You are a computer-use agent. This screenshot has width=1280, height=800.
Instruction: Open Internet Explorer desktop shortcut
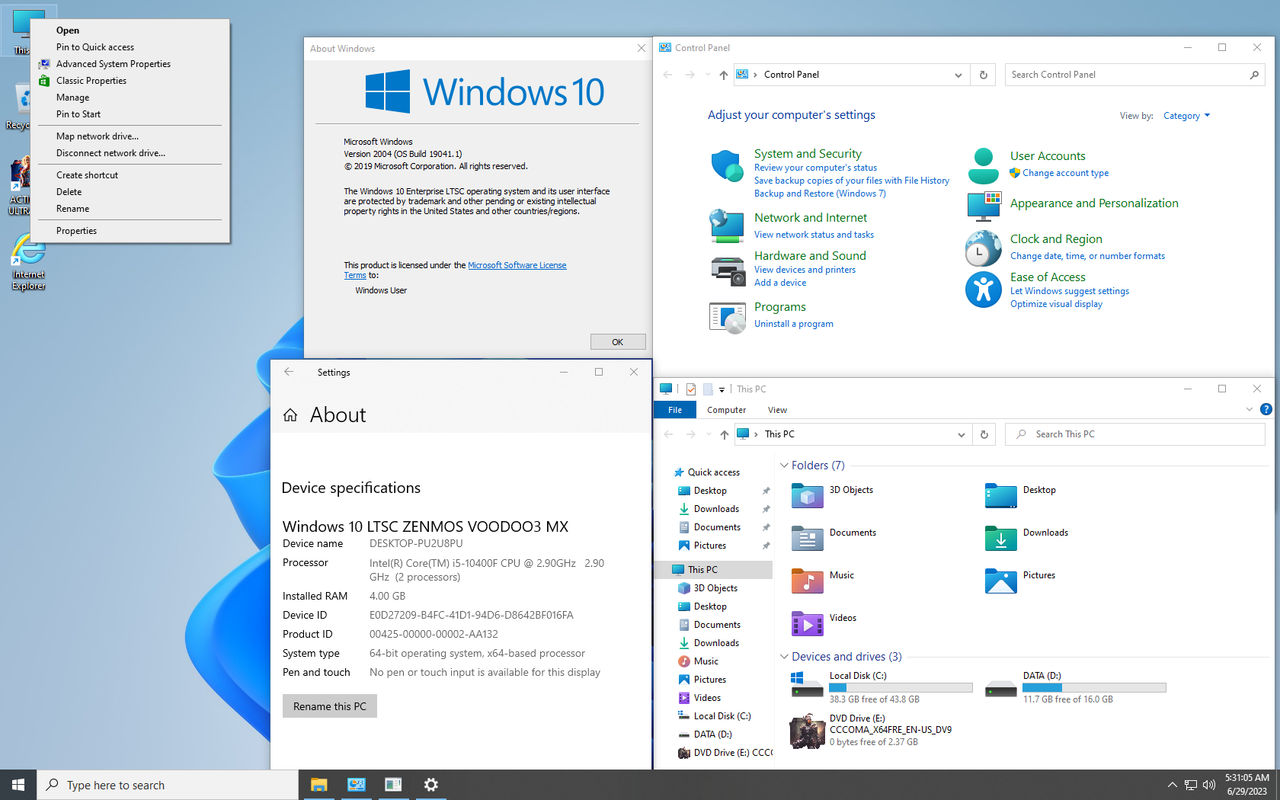coord(28,263)
